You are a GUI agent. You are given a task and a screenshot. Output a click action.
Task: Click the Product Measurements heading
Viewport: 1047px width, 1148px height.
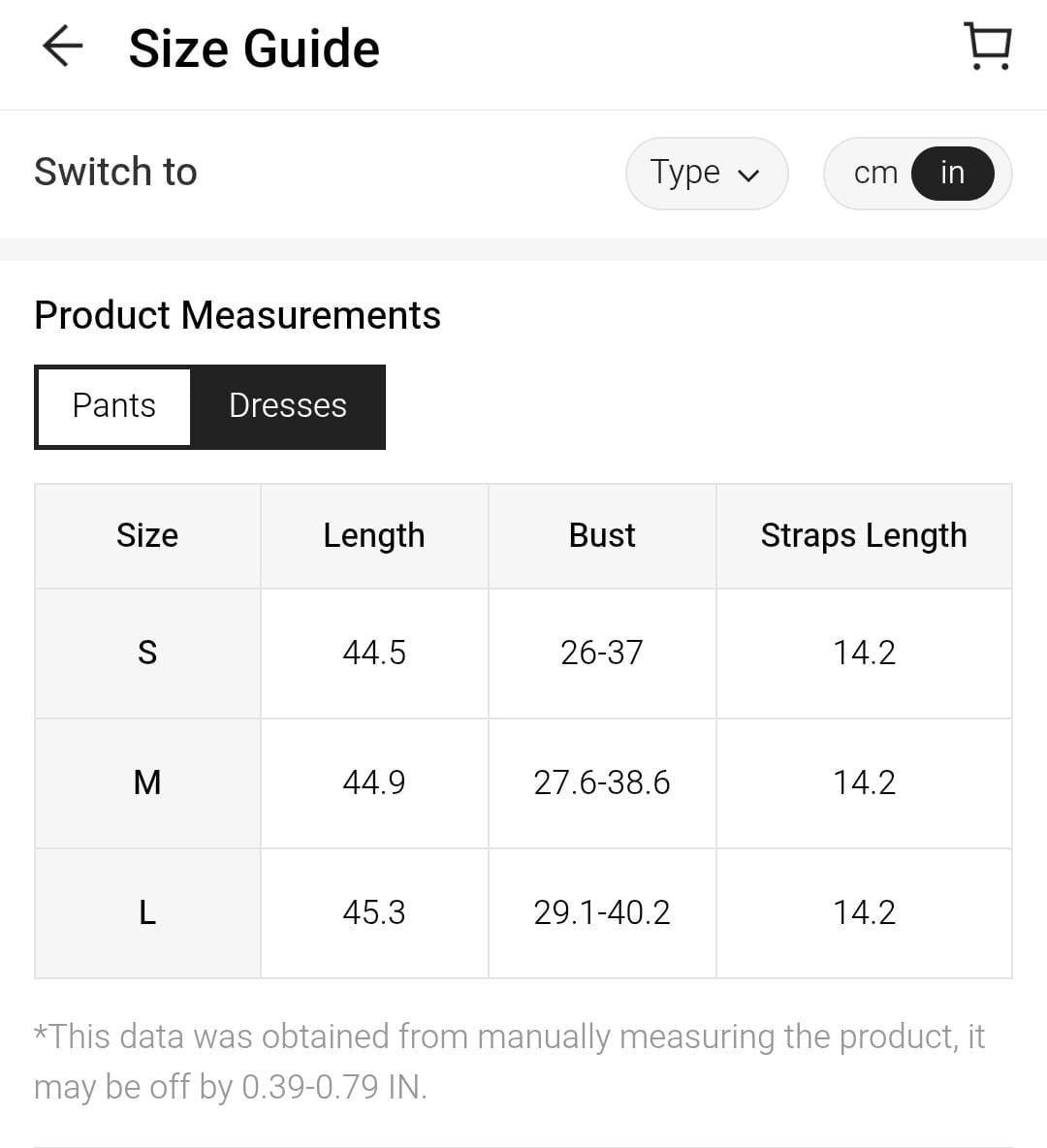pos(238,315)
